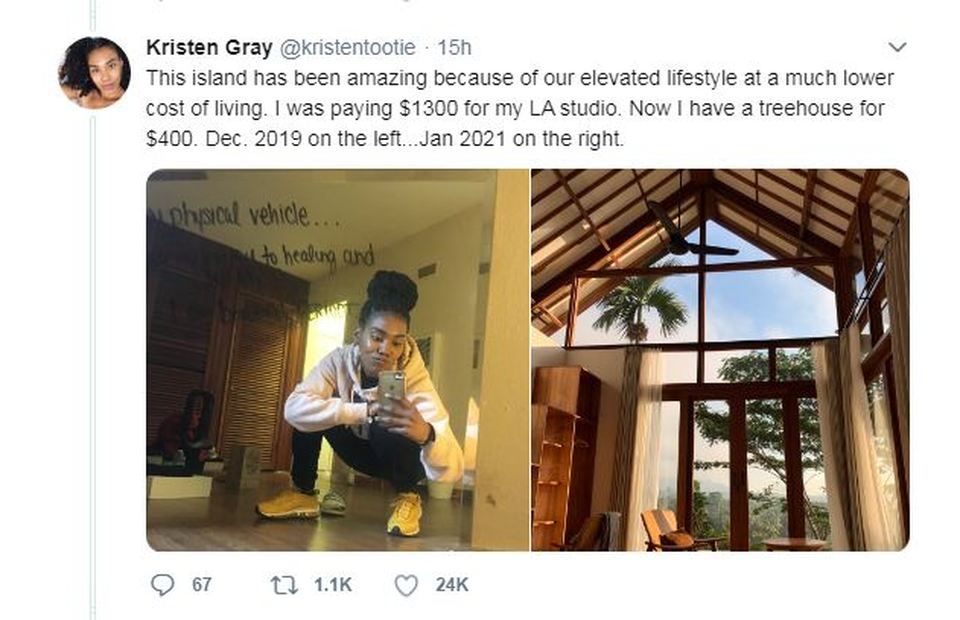This screenshot has height=620, width=960.
Task: Open the @kristentootie handle link
Action: [x=344, y=47]
